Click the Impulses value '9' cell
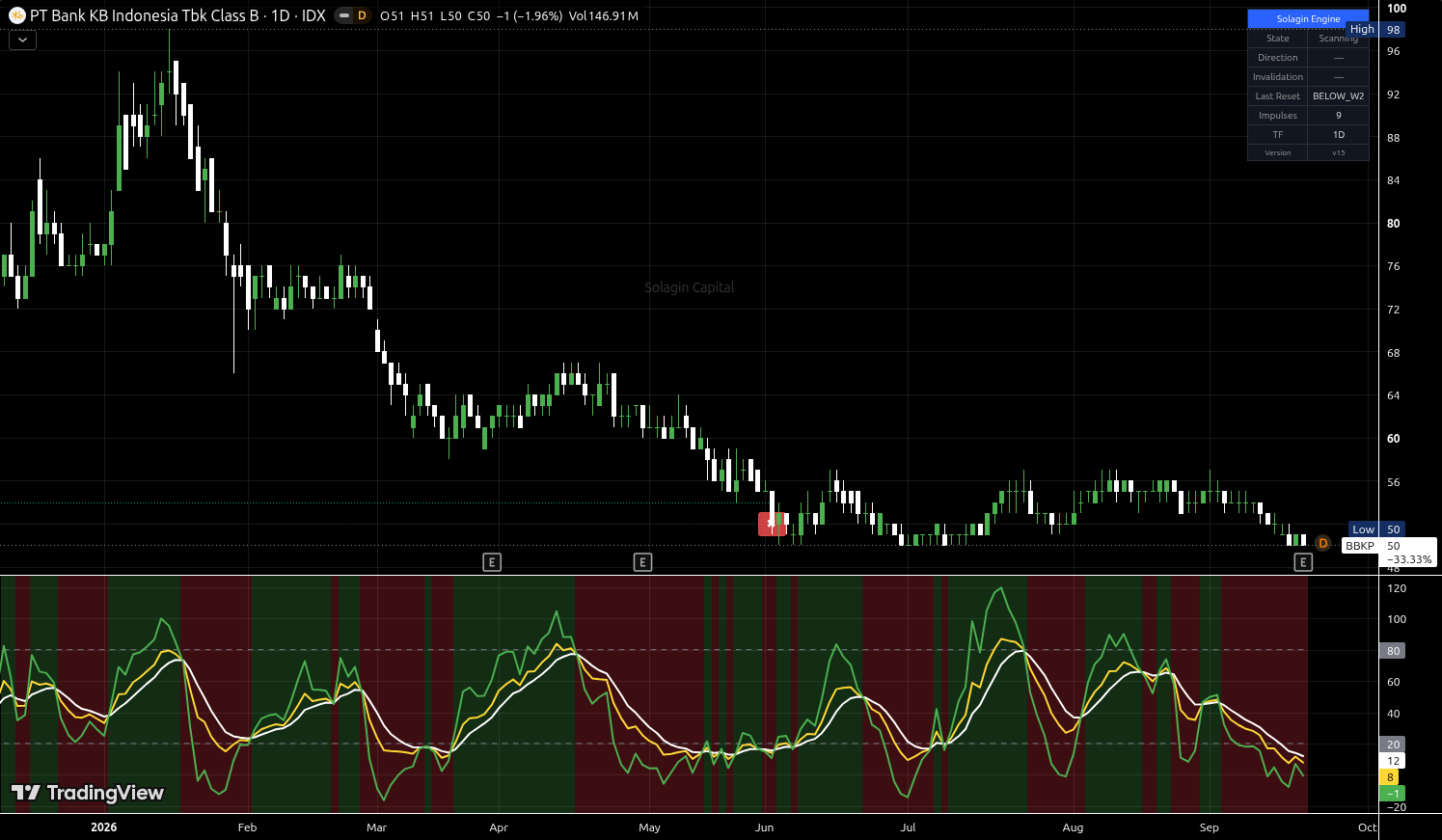 tap(1338, 116)
